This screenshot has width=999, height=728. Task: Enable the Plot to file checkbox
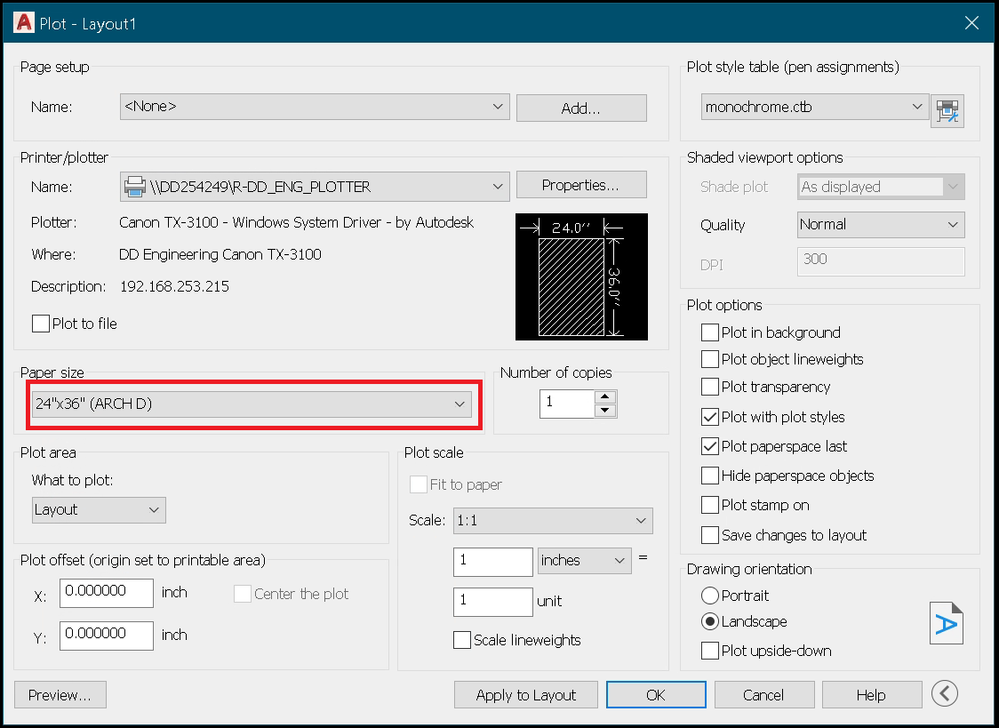pyautogui.click(x=41, y=324)
